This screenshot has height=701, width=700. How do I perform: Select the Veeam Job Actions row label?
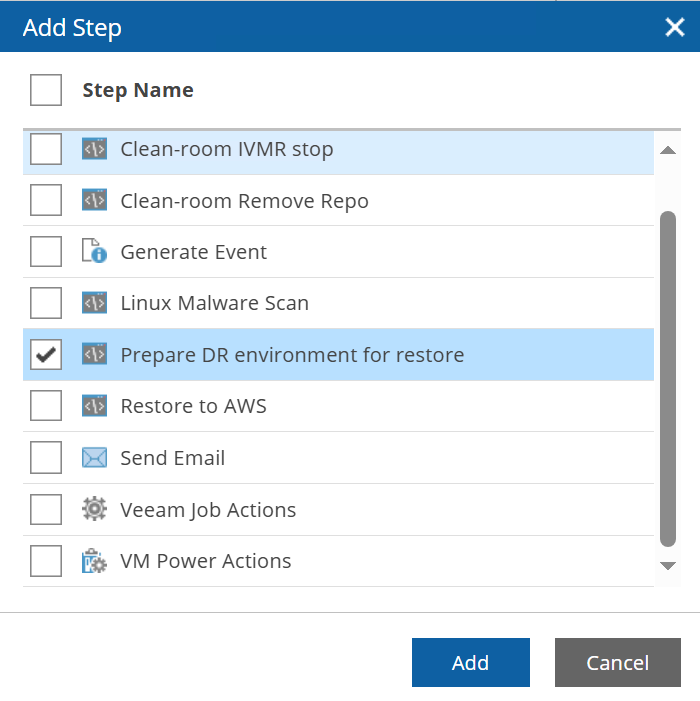tap(208, 510)
